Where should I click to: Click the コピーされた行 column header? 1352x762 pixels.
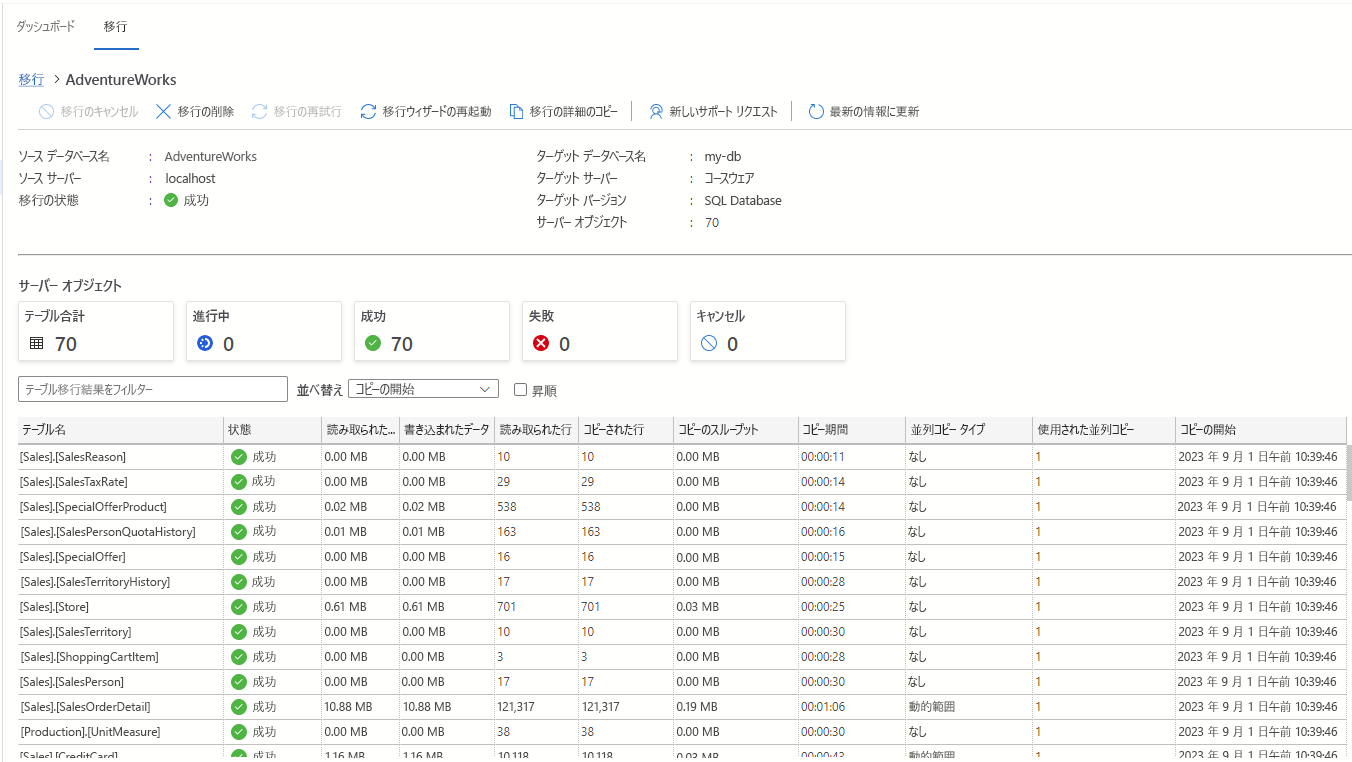point(625,430)
